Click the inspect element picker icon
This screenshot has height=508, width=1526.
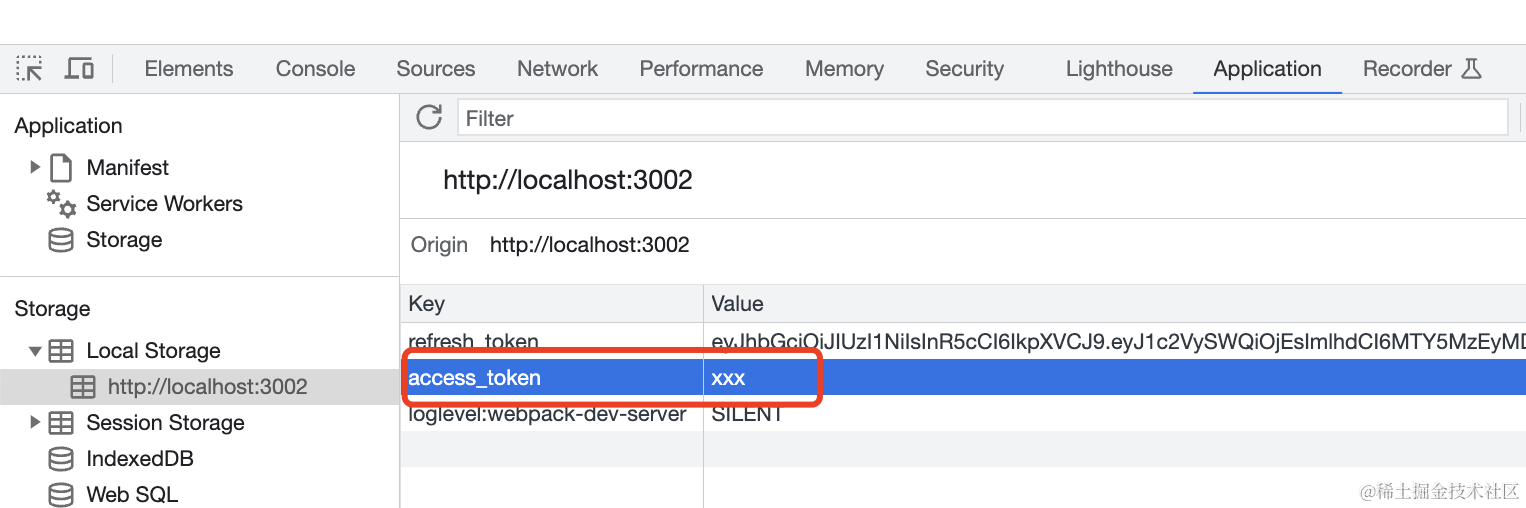tap(30, 69)
